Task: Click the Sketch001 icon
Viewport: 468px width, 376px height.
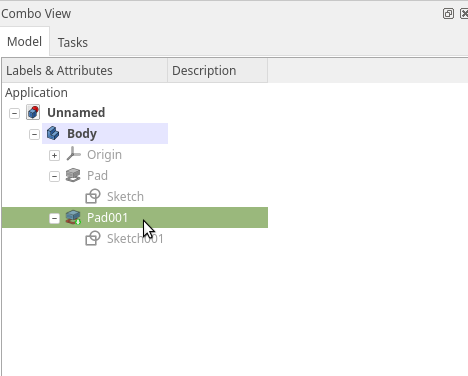Action: [x=93, y=238]
